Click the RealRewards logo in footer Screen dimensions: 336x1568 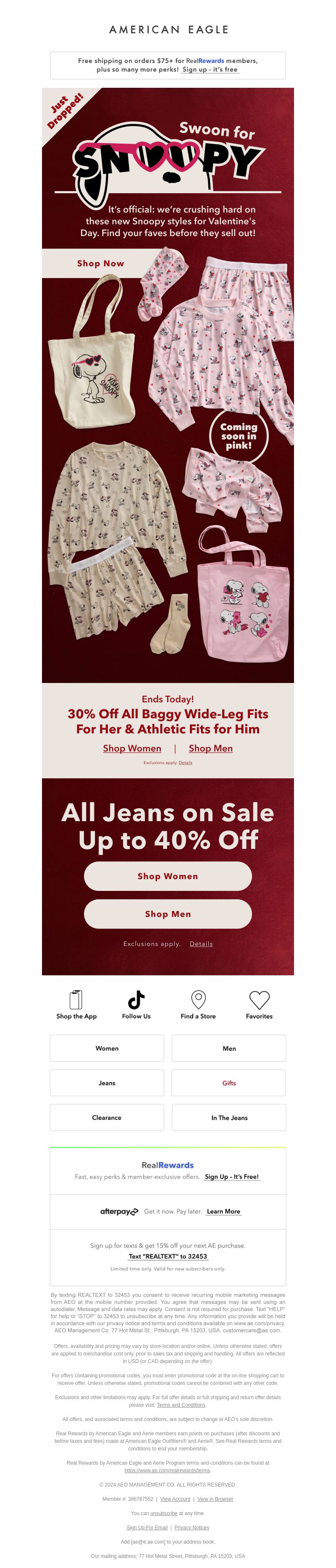click(x=168, y=1164)
